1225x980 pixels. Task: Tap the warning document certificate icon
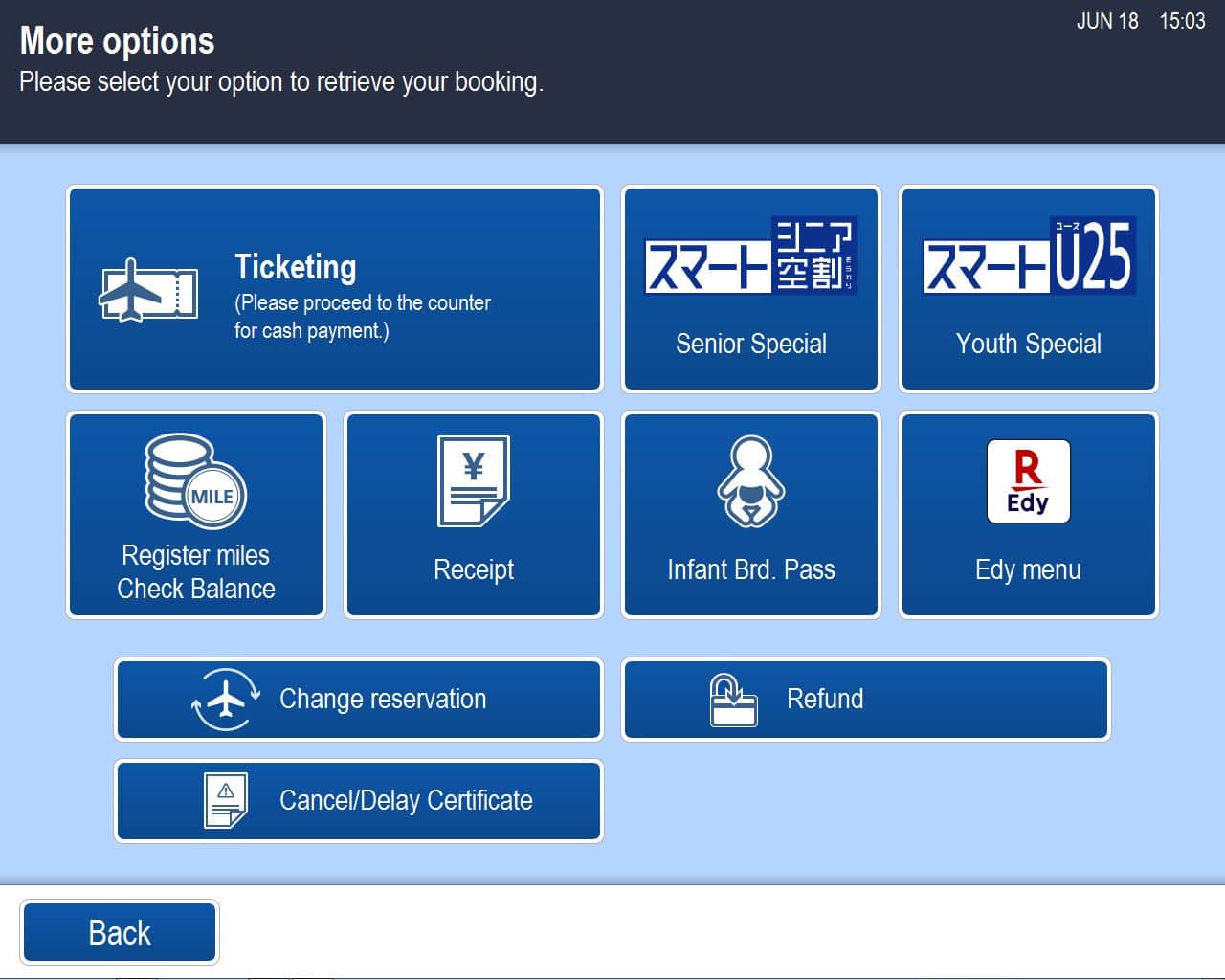point(226,800)
